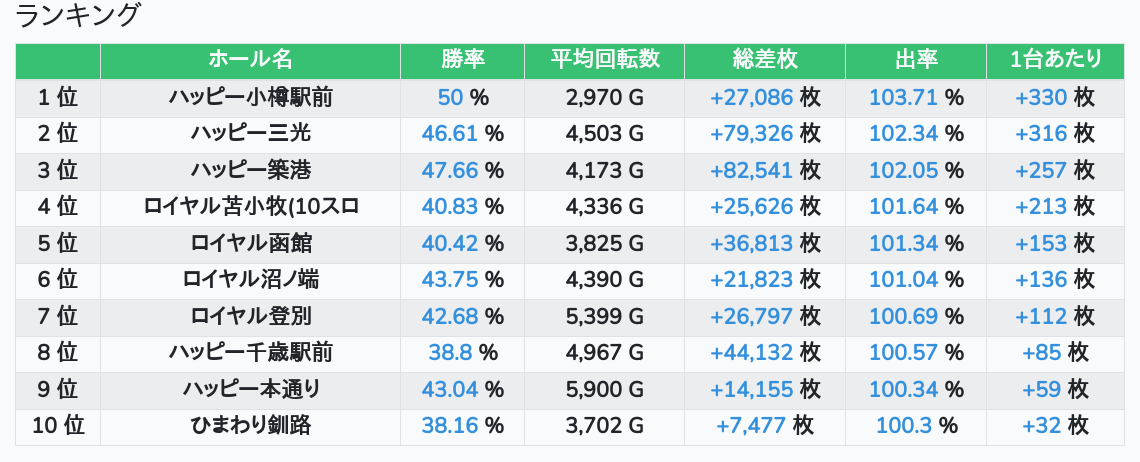1140x462 pixels.
Task: Open the ハッピー千歳駅前 hall entry
Action: tap(250, 352)
